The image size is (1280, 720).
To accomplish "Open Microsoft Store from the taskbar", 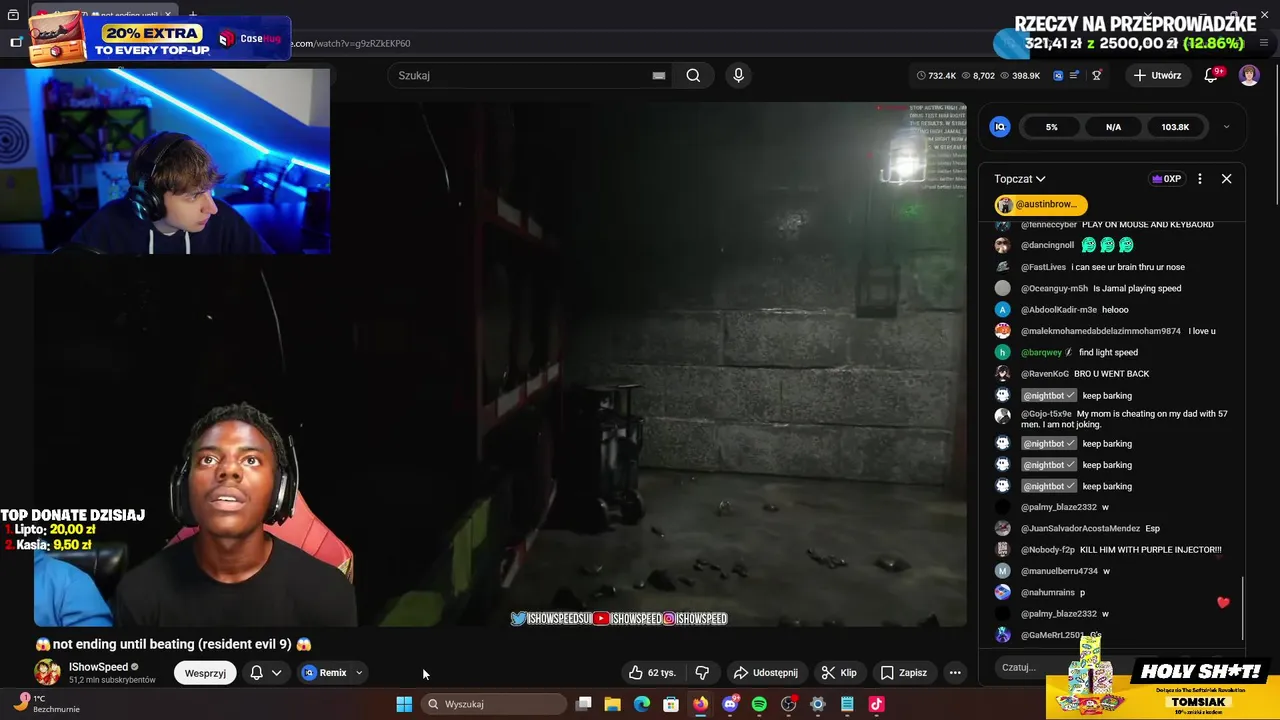I will (671, 704).
